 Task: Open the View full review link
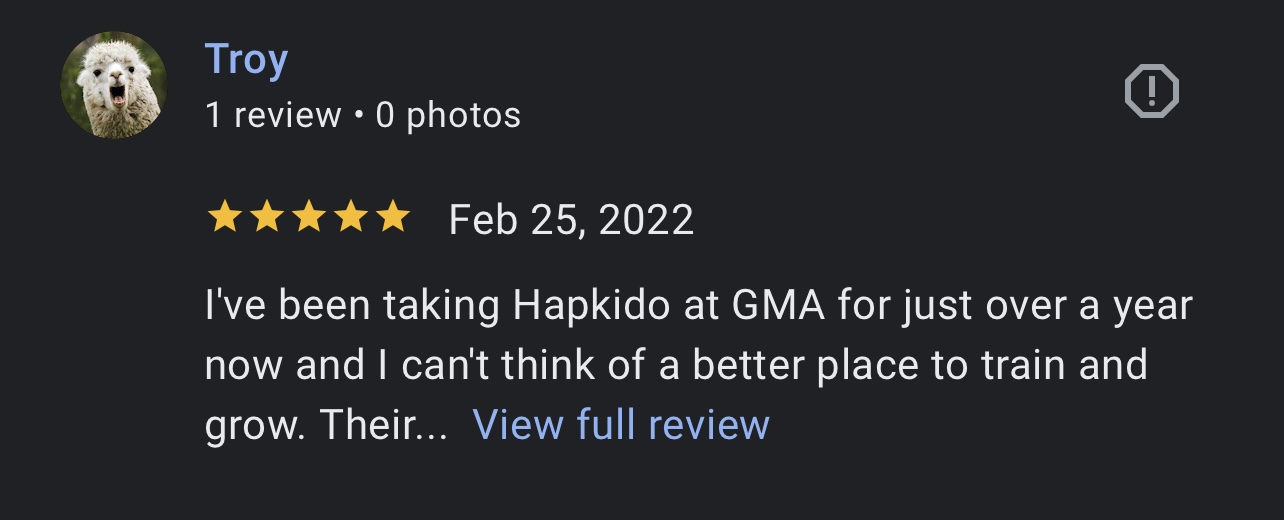coord(621,425)
